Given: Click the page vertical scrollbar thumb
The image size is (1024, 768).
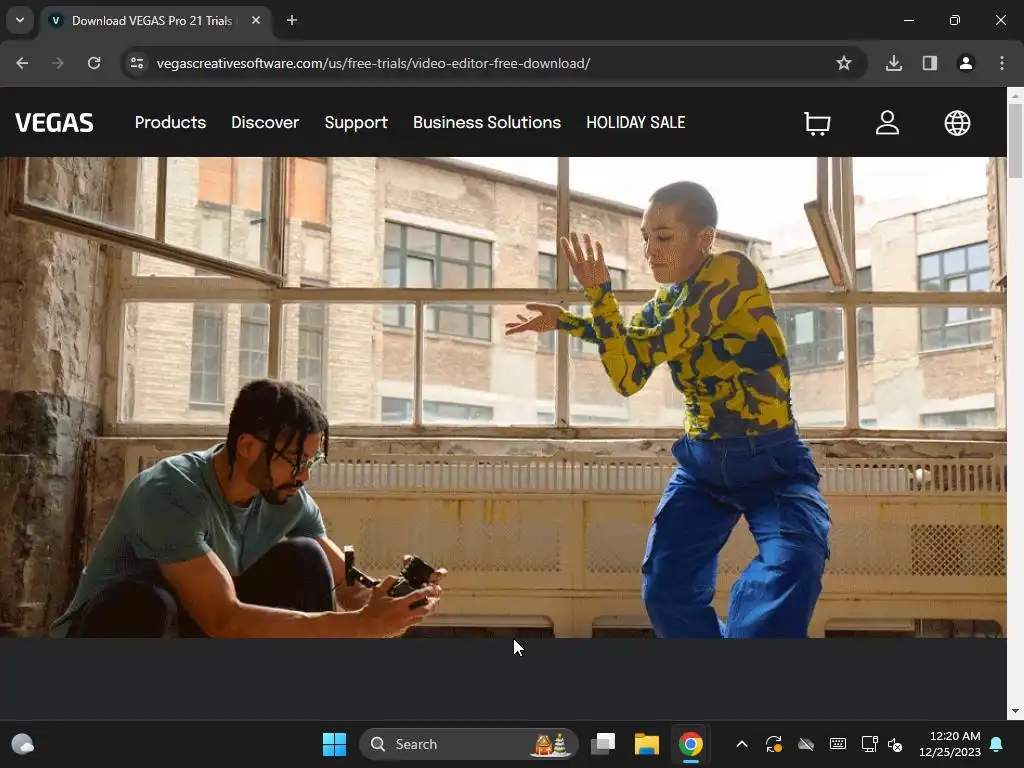Looking at the screenshot, I should (x=1015, y=140).
